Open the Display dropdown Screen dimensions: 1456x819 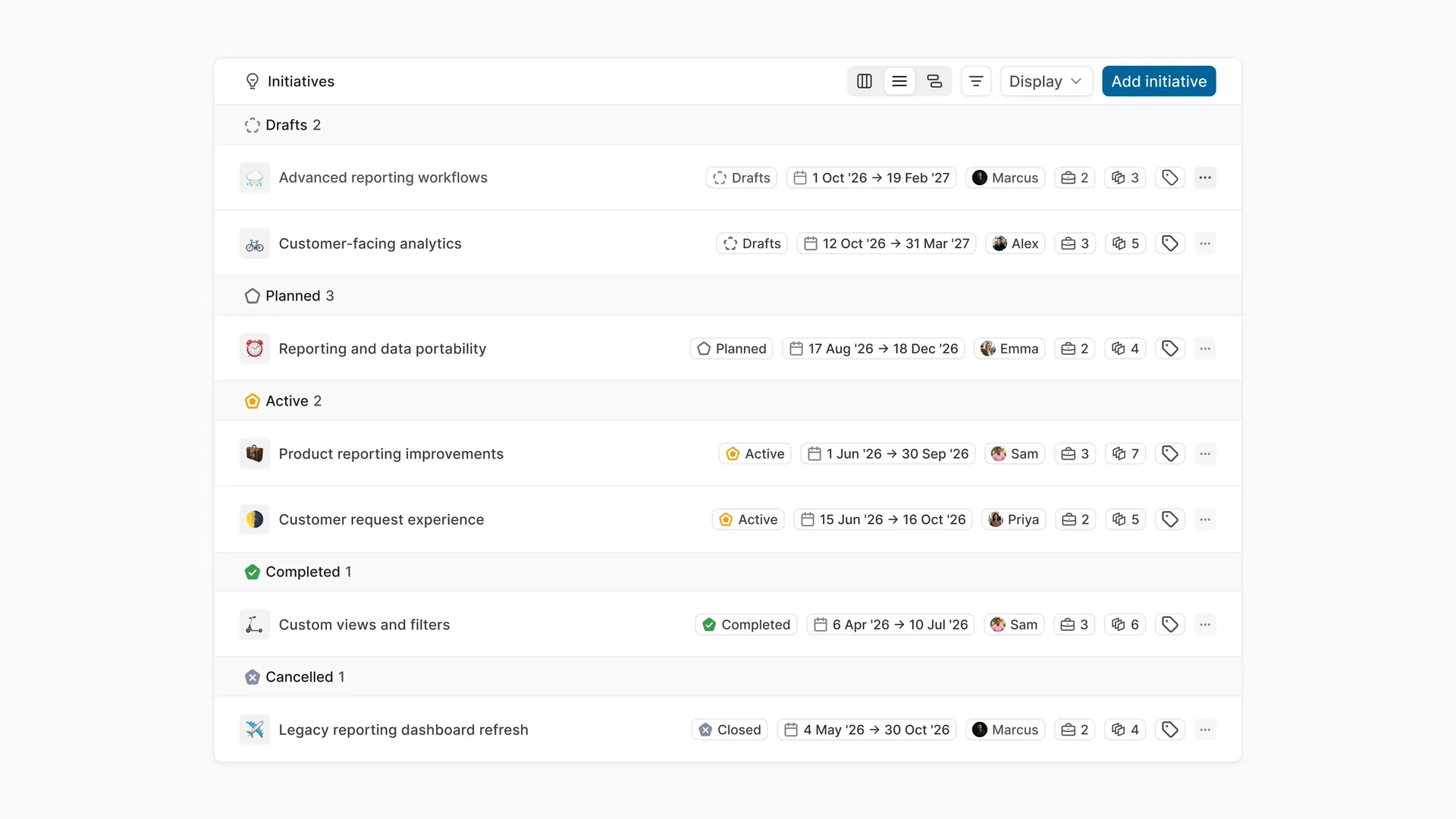(x=1046, y=81)
